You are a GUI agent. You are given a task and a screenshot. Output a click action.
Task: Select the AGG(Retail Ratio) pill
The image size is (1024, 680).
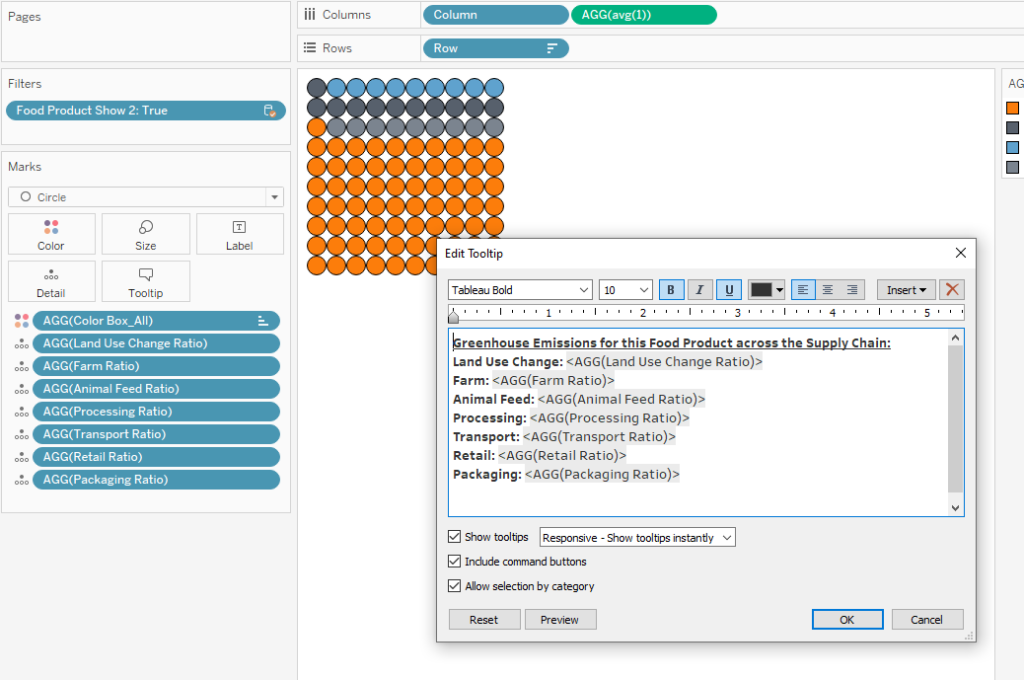(x=156, y=457)
